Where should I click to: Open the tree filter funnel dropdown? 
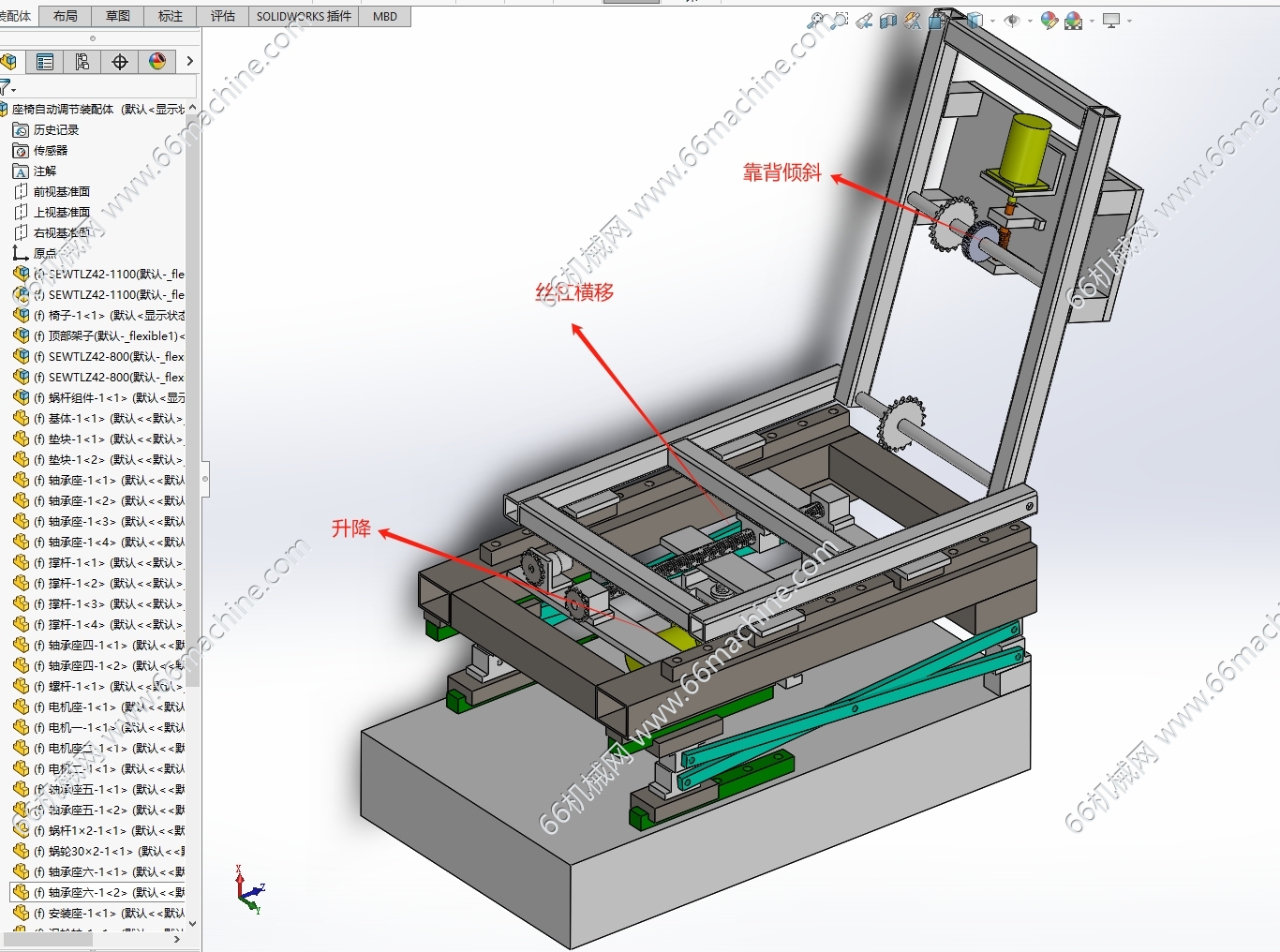[7, 88]
